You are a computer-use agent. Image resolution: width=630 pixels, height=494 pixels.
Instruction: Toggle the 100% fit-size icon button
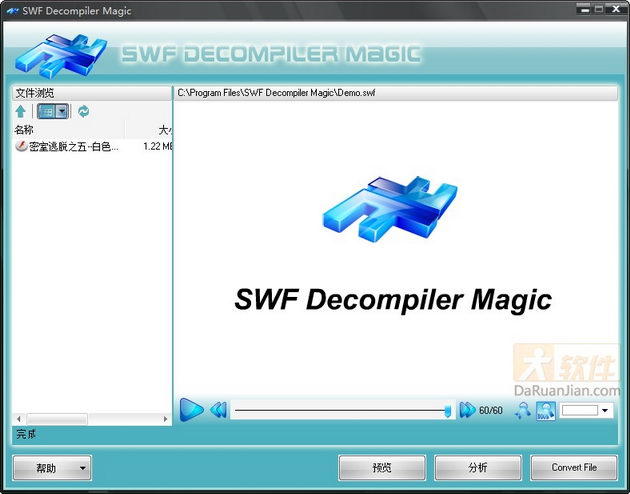545,410
